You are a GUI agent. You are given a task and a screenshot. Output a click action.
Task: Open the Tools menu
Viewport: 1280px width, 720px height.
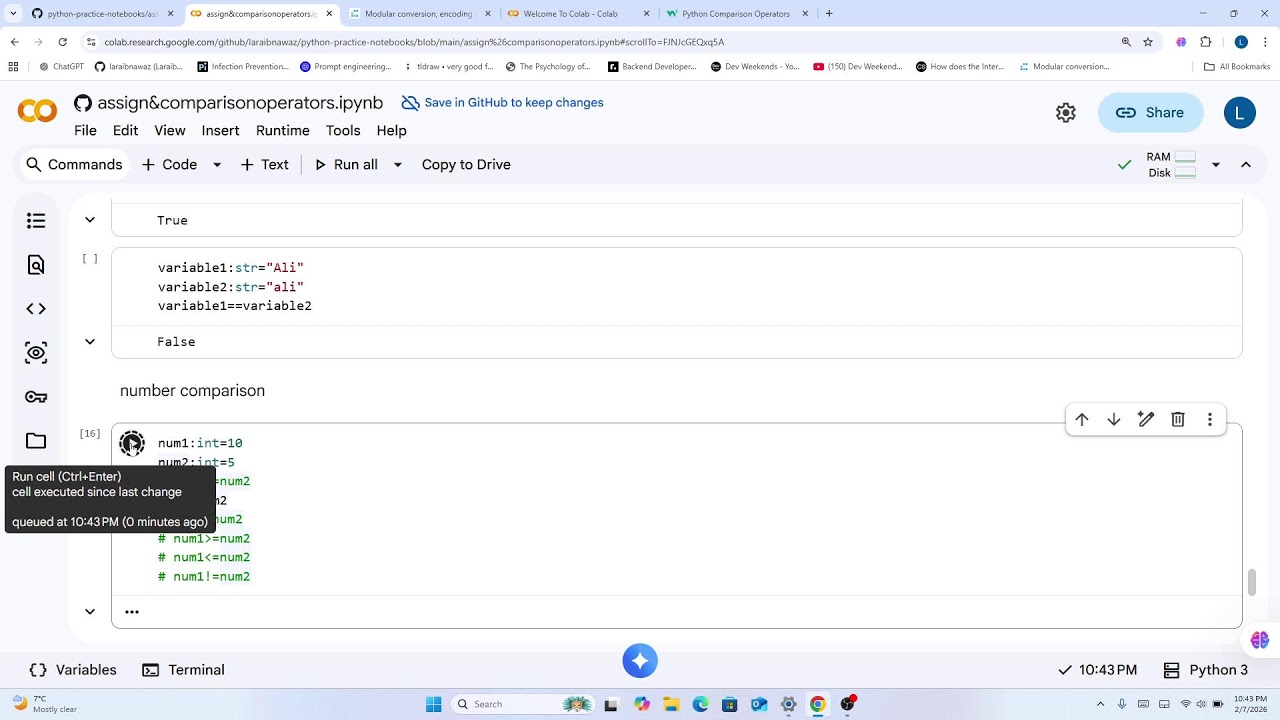(x=343, y=131)
